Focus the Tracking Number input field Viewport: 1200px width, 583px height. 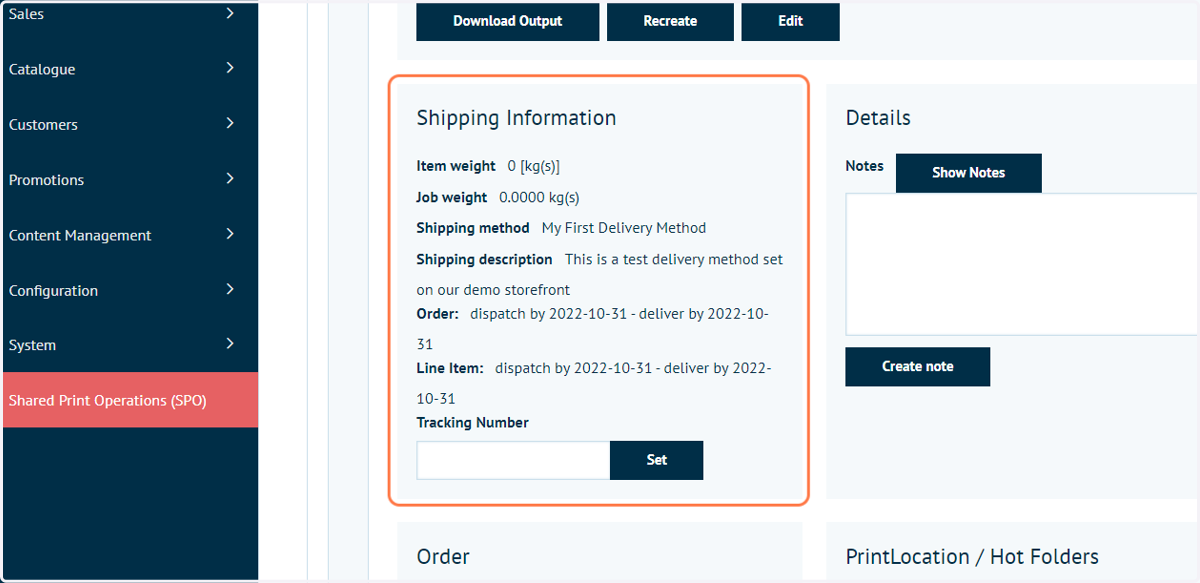513,460
